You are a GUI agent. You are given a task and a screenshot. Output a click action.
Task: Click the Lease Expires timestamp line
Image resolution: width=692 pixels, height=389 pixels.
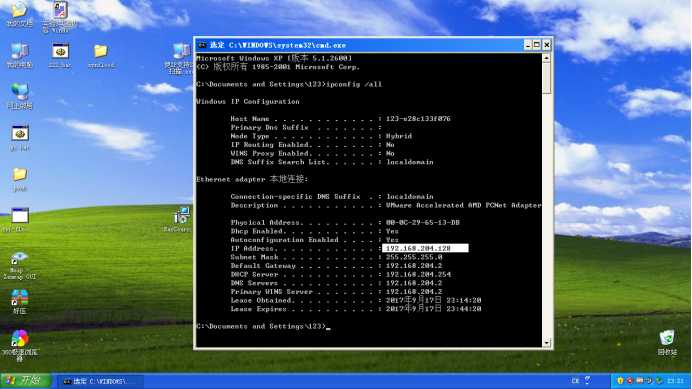(356, 309)
